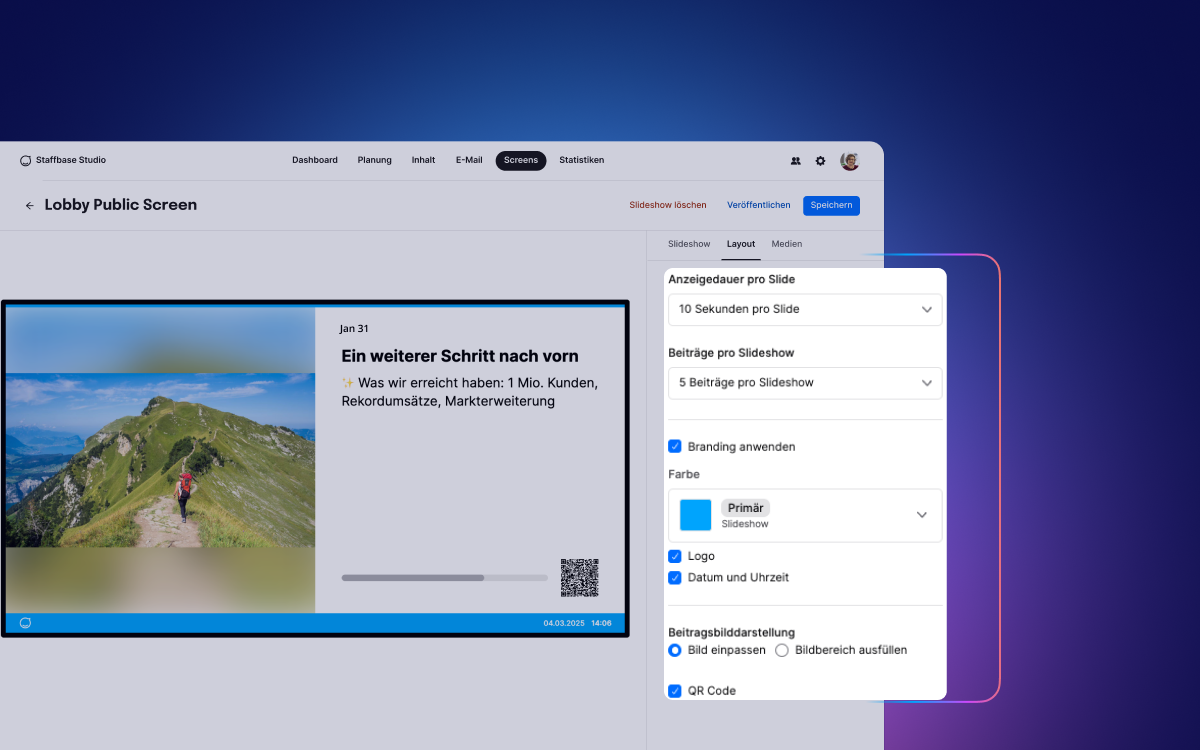Click the blue Primär color swatch
1200x750 pixels.
[x=696, y=515]
